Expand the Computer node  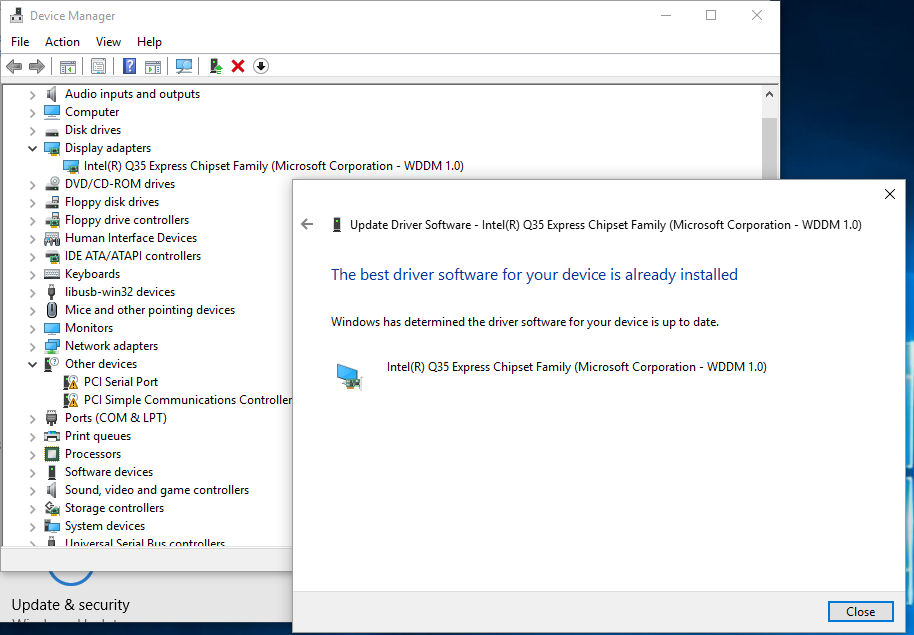click(x=33, y=113)
